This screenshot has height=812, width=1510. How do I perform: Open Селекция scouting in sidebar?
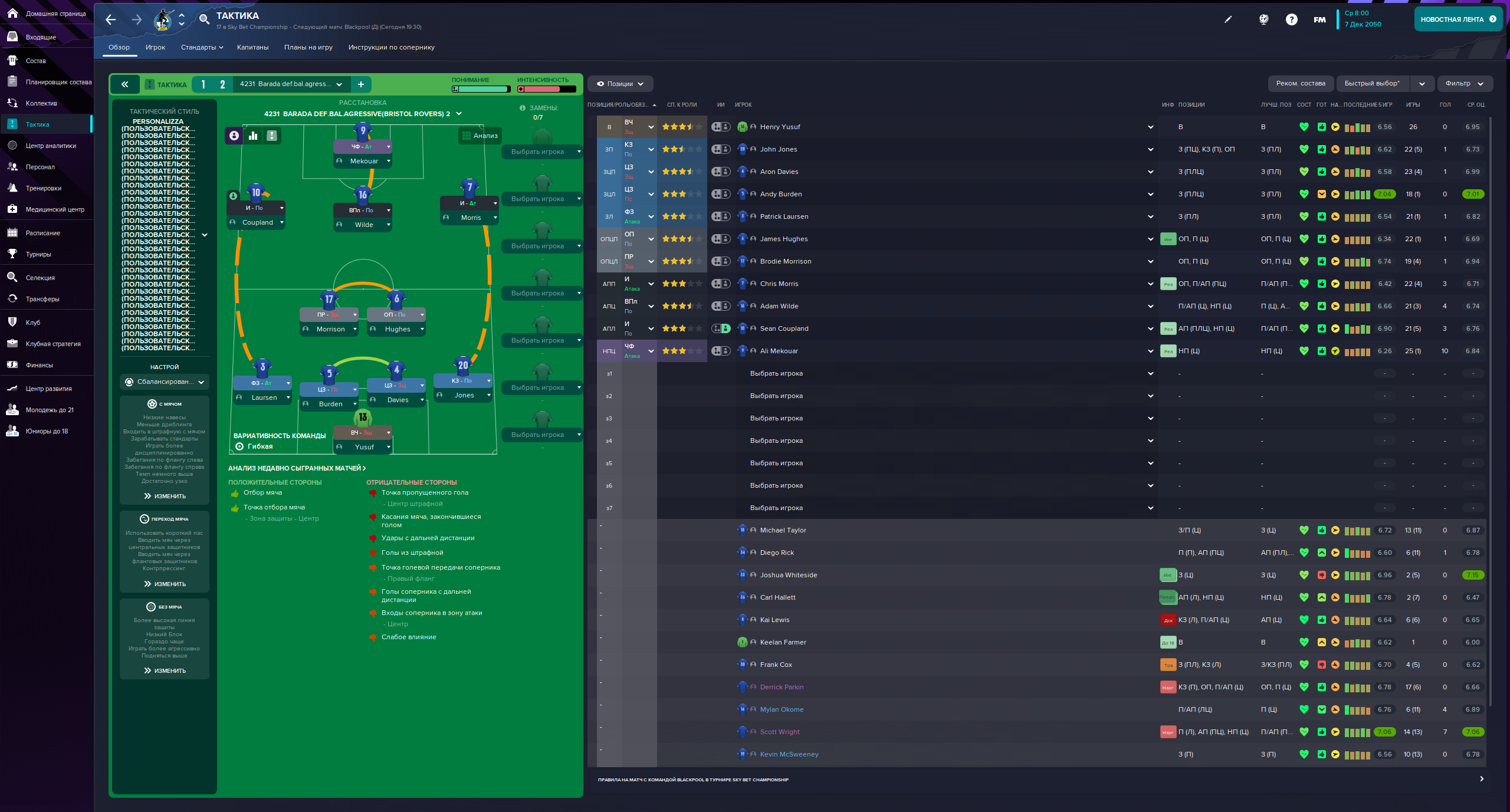pyautogui.click(x=47, y=278)
